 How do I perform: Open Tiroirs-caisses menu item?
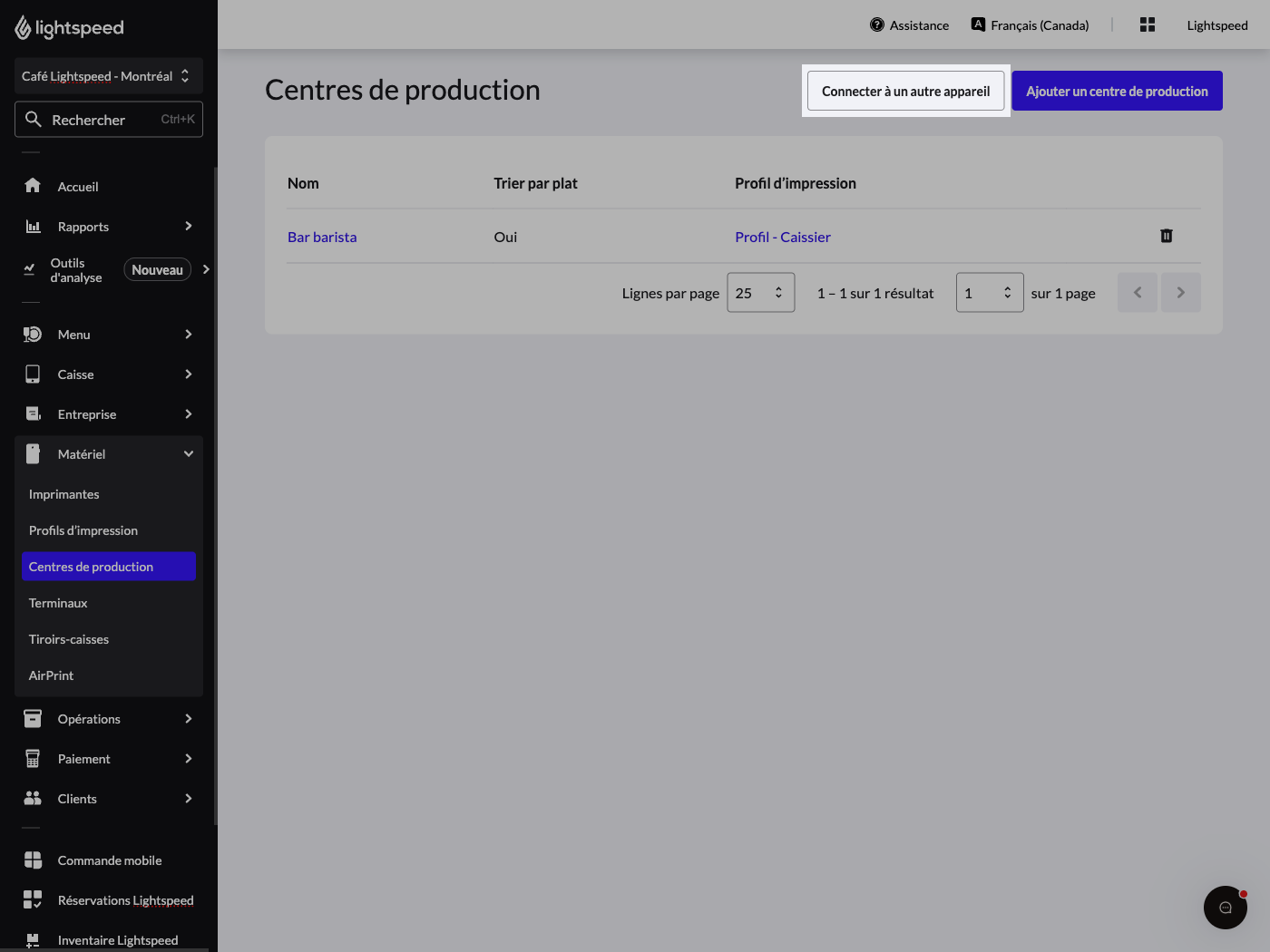click(x=109, y=639)
